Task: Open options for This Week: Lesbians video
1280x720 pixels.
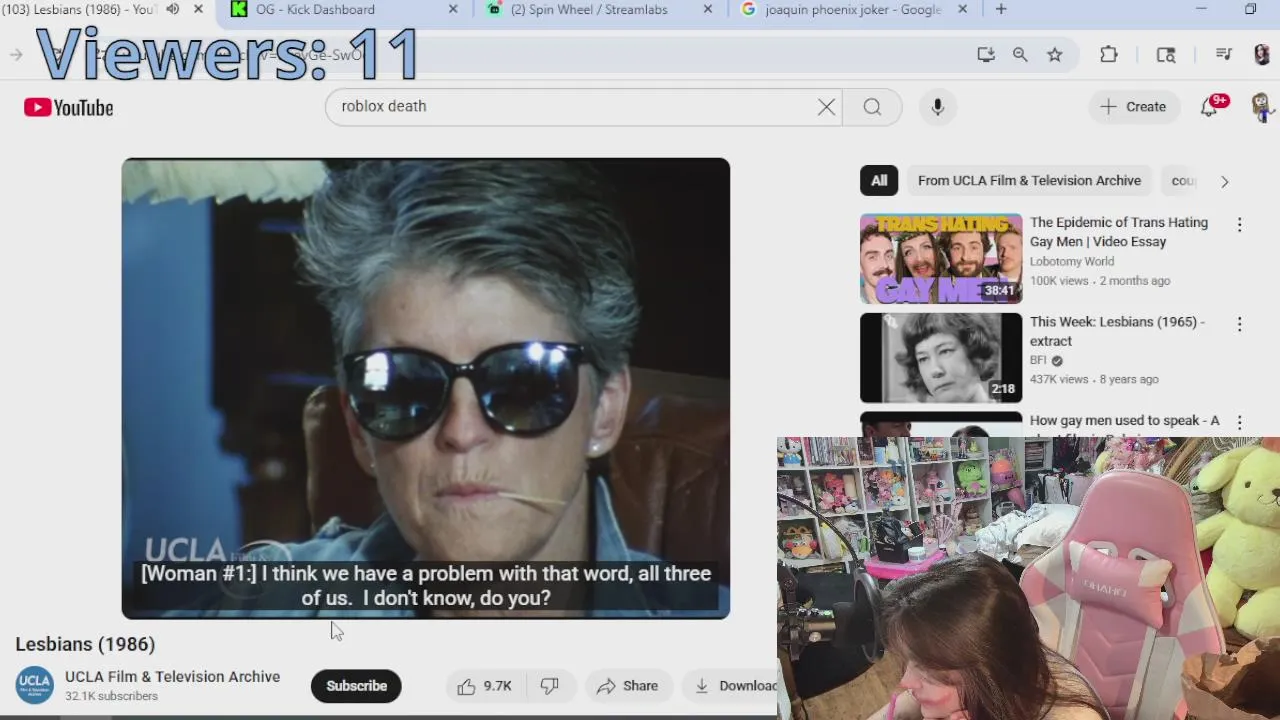Action: tap(1239, 324)
